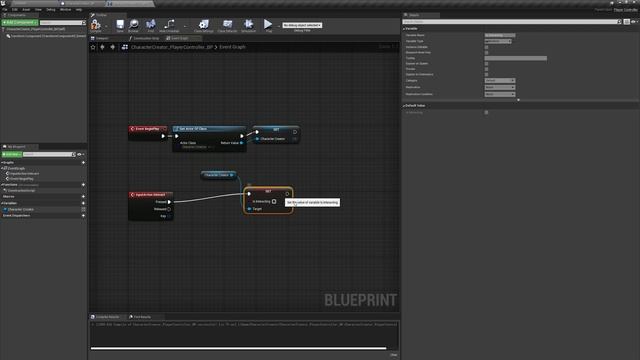
Task: Save the blueprint with the Save icon
Action: (x=120, y=25)
